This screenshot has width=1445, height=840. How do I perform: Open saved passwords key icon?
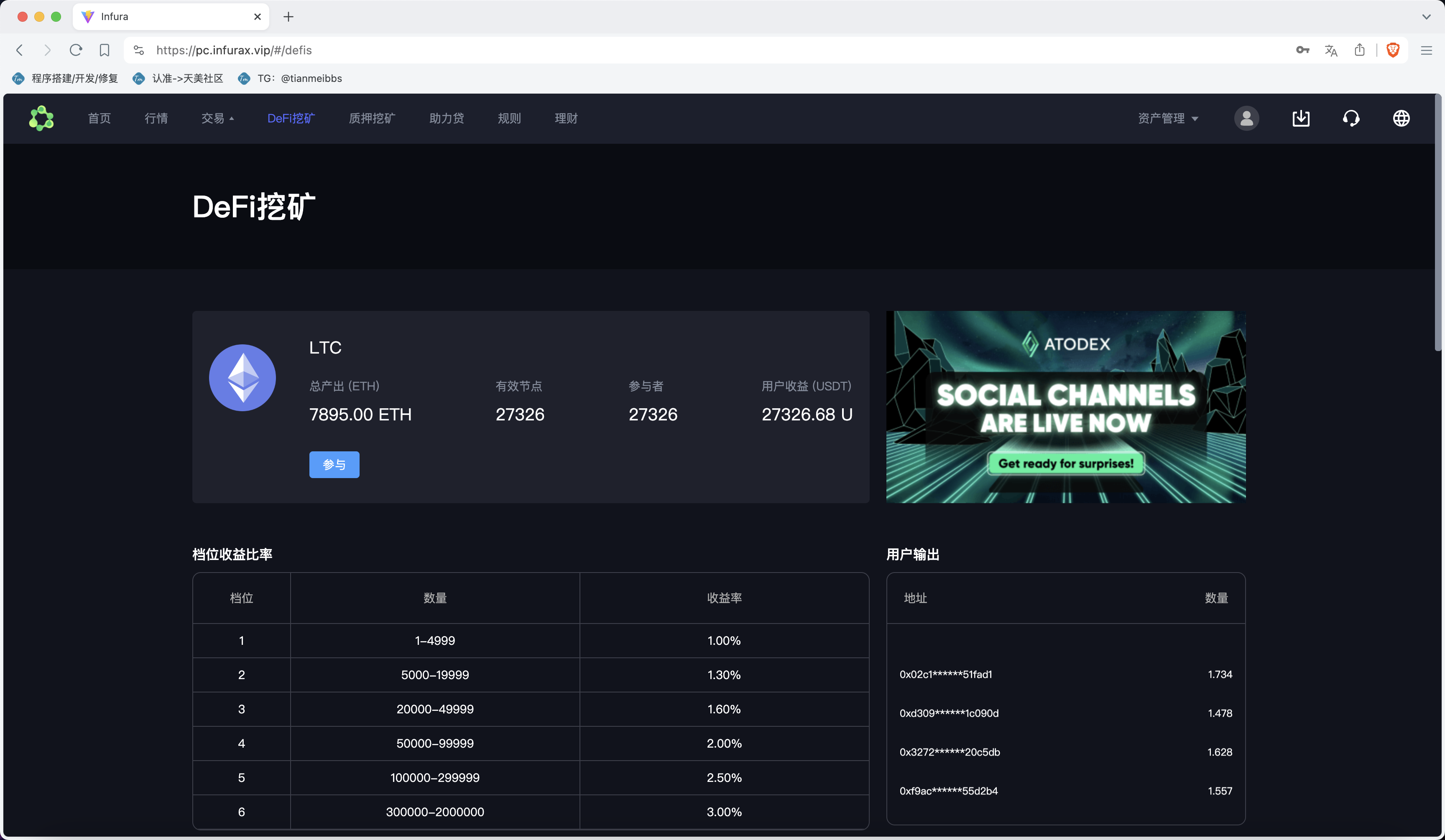point(1302,50)
